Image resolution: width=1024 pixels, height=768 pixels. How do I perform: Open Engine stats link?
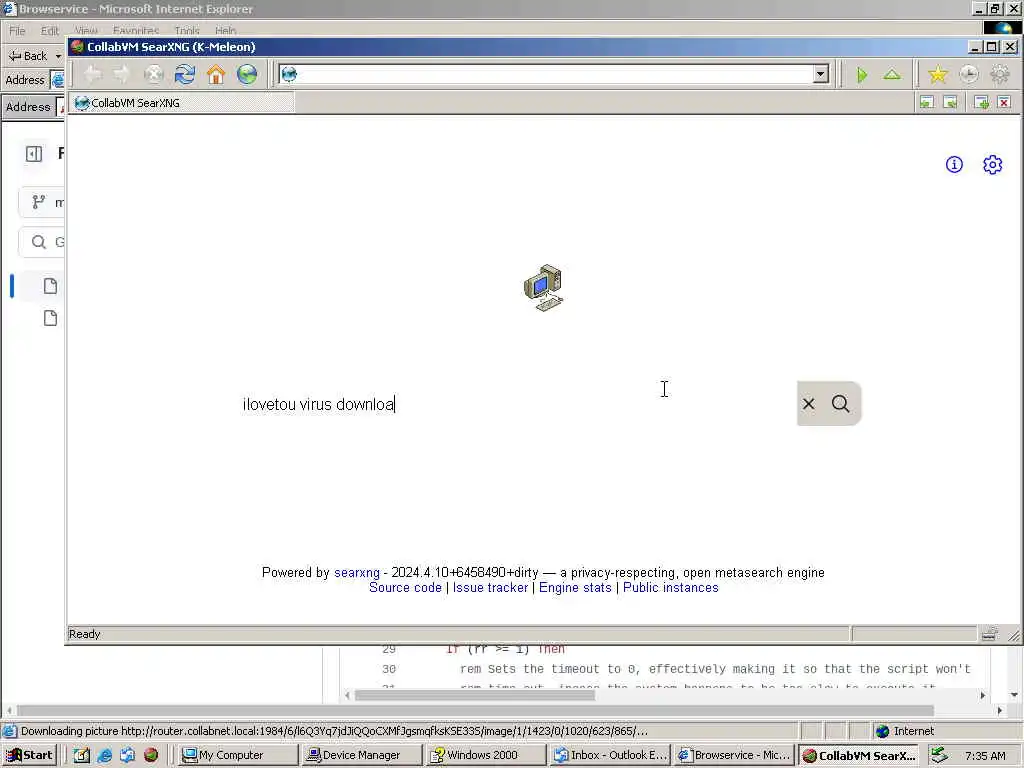(575, 588)
